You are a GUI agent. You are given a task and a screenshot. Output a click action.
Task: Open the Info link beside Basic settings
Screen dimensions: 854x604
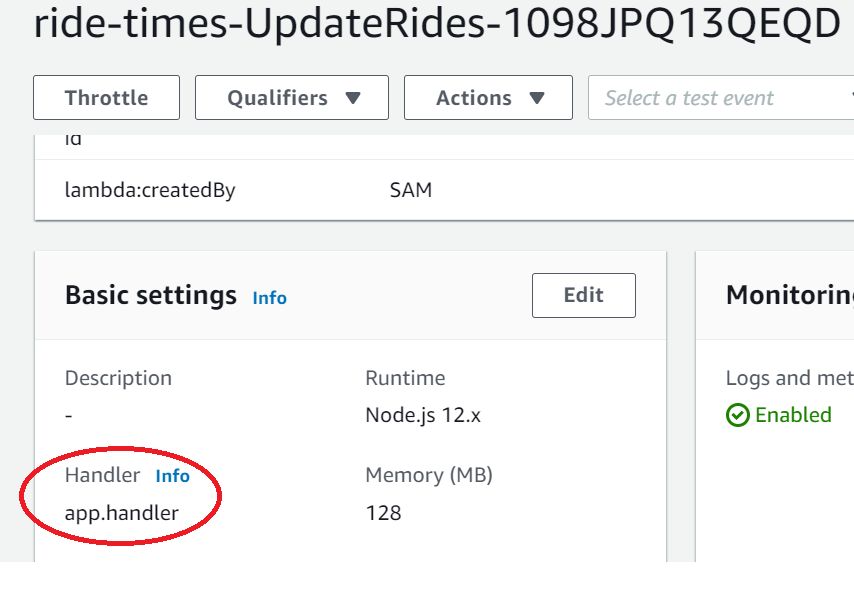click(x=268, y=297)
